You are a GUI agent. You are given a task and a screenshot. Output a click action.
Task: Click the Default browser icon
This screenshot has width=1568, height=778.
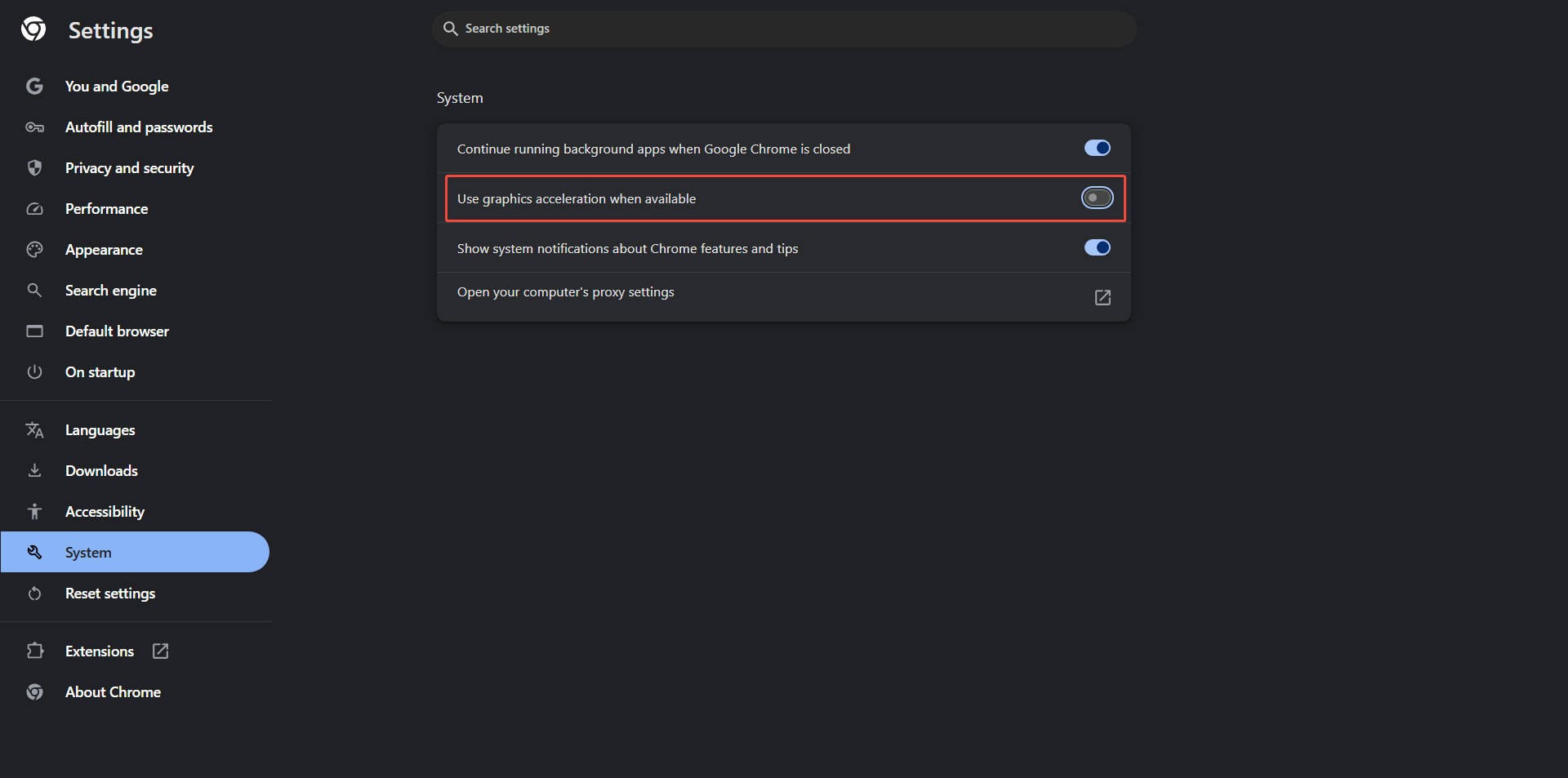35,331
